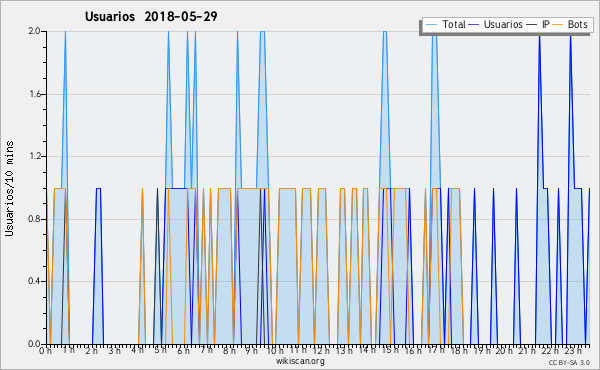600x370 pixels.
Task: Click the '0.4' y-axis value
Action: [34, 281]
